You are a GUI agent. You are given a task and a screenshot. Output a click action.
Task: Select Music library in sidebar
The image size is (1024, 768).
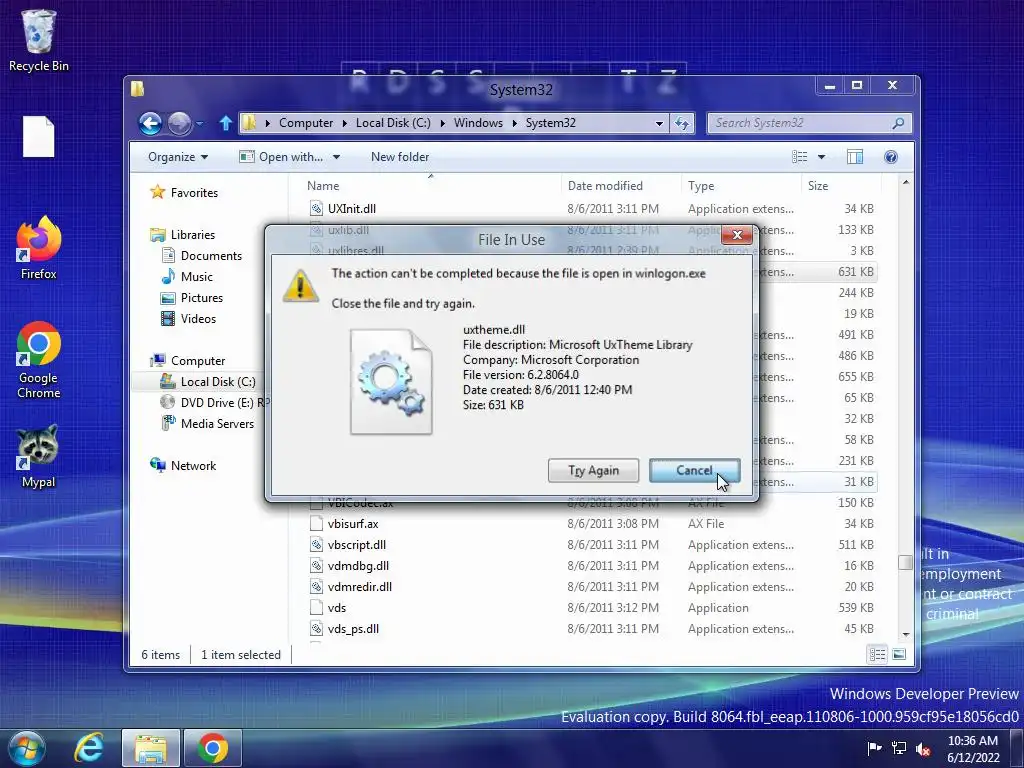tap(187, 276)
